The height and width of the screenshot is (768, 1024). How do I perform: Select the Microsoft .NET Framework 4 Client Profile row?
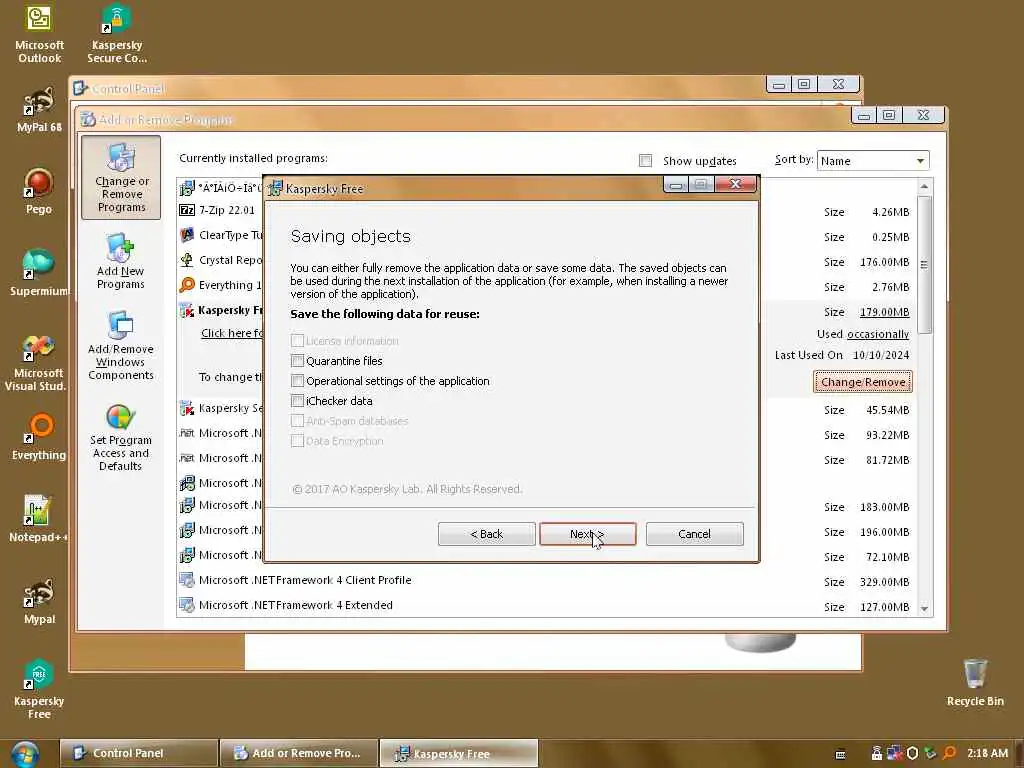[547, 581]
